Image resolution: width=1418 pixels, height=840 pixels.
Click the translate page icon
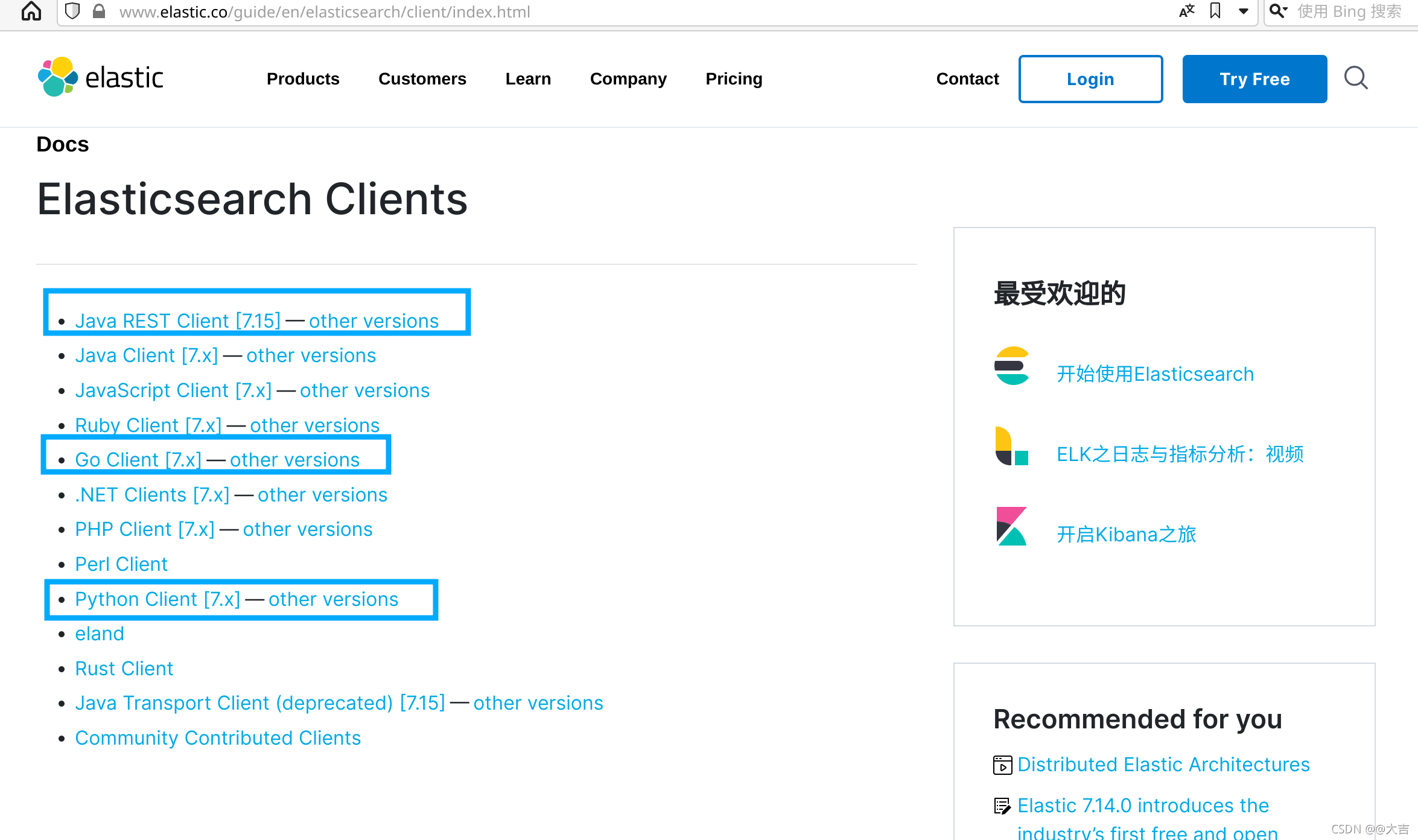pyautogui.click(x=1187, y=11)
